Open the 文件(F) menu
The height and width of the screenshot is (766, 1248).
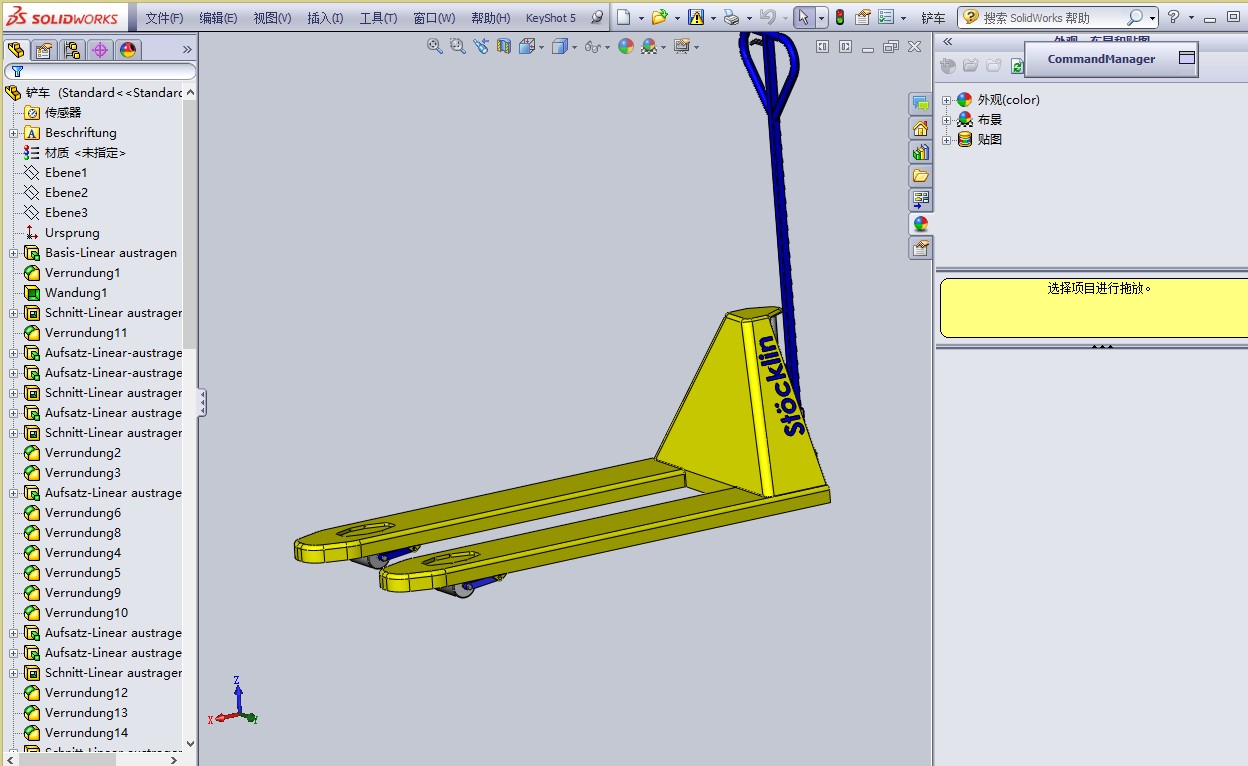[164, 18]
